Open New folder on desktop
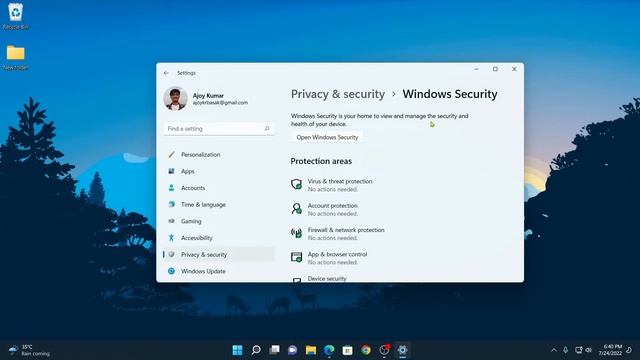Viewport: 640px width, 360px height. 16,57
